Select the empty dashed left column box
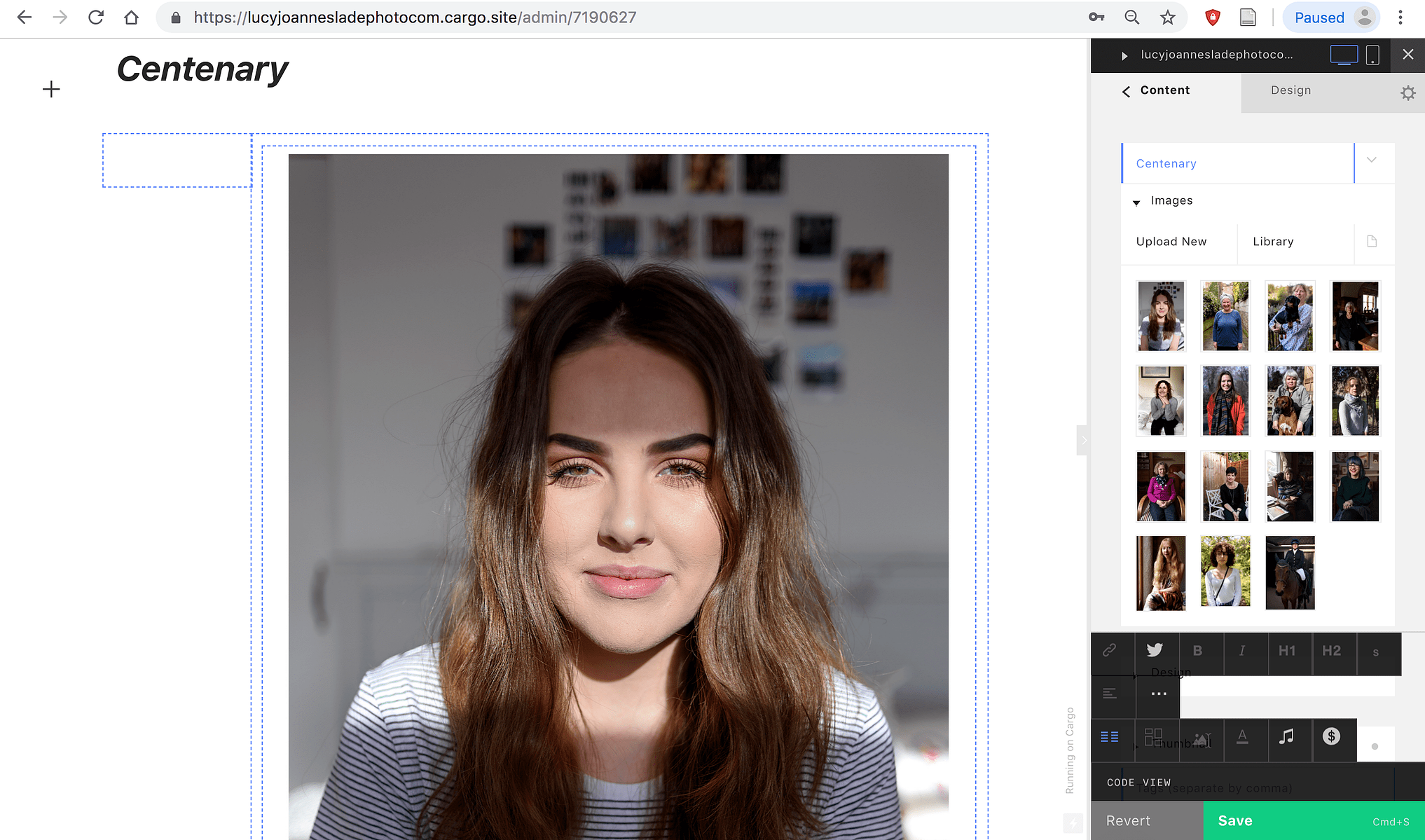The height and width of the screenshot is (840, 1425). coord(177,160)
